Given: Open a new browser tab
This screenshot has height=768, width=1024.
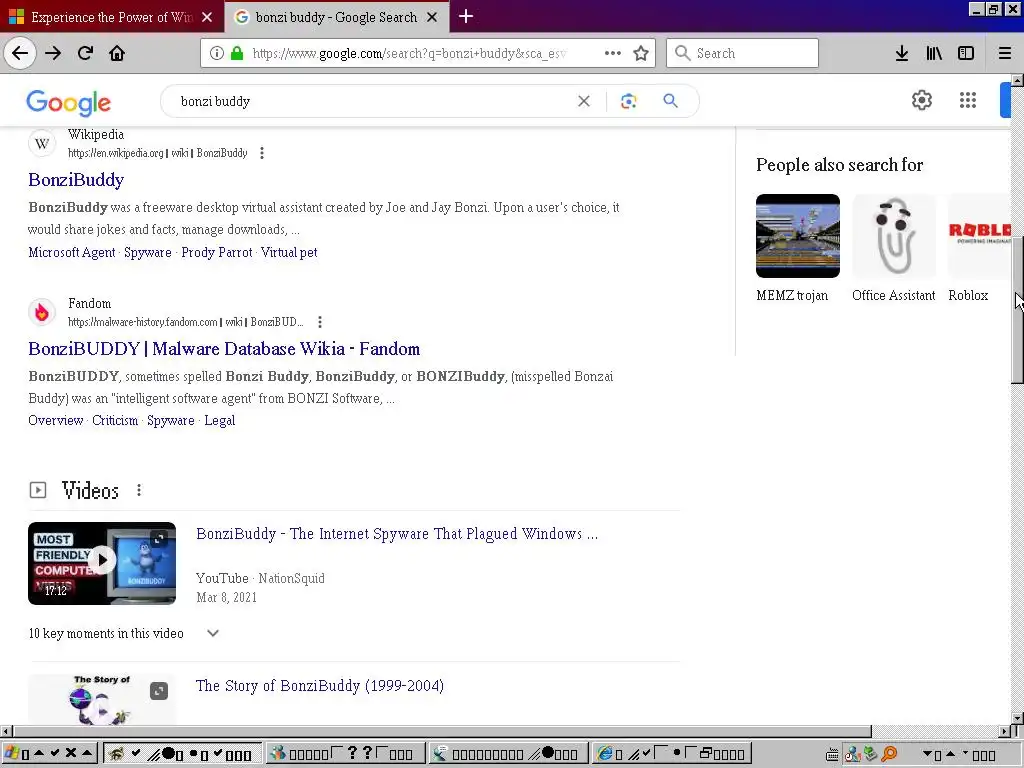Looking at the screenshot, I should coord(466,16).
